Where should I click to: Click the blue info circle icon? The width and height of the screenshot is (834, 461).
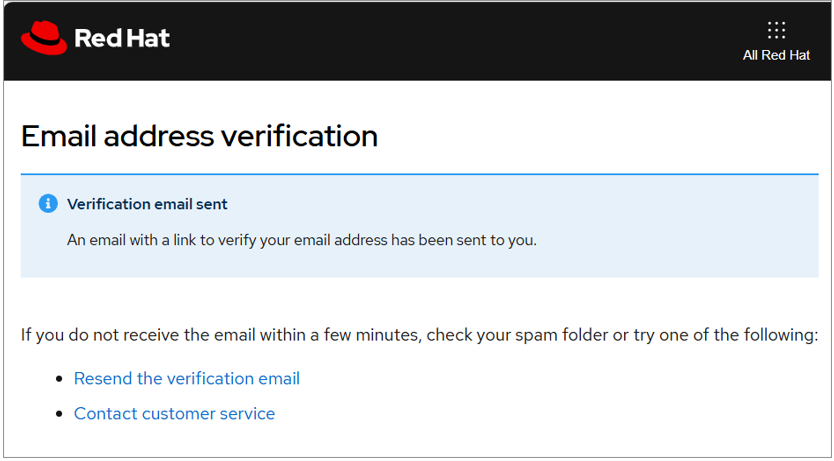coord(48,204)
